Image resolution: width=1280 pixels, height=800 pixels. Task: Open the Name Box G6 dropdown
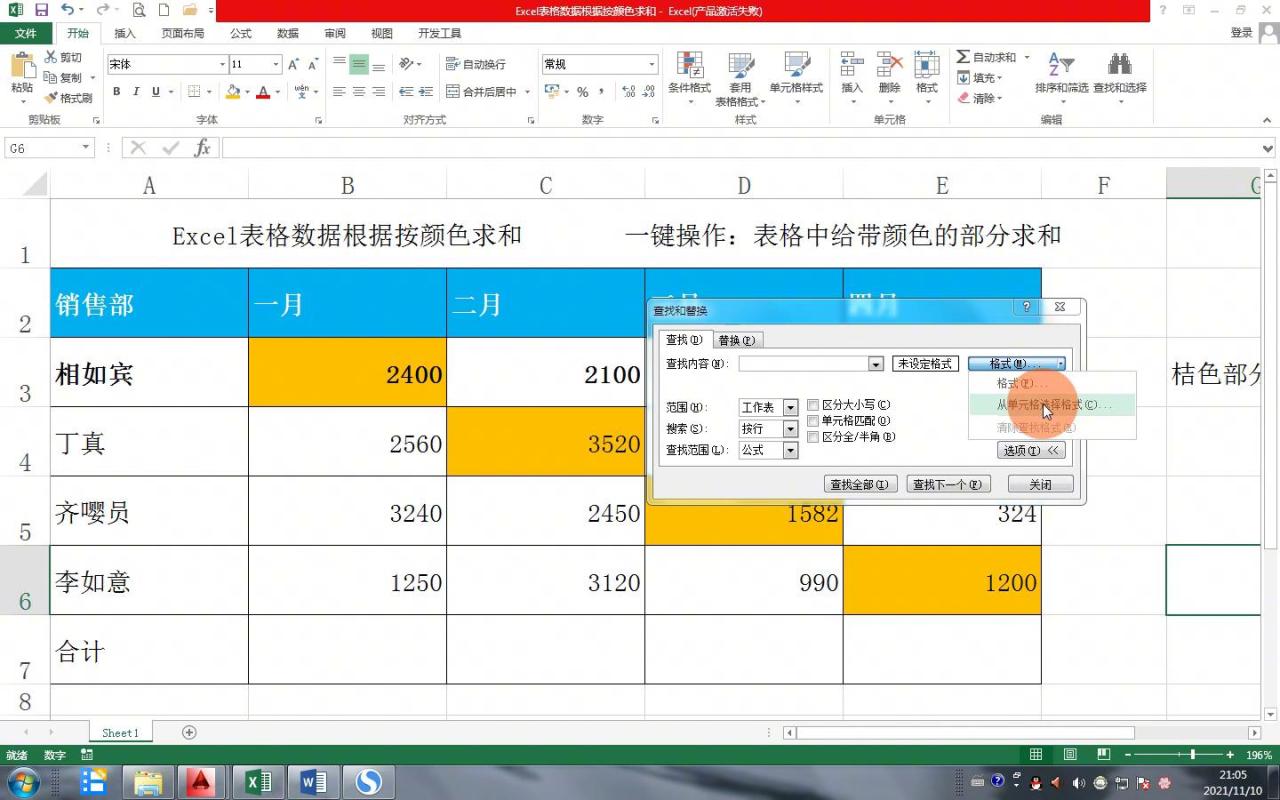tap(84, 148)
